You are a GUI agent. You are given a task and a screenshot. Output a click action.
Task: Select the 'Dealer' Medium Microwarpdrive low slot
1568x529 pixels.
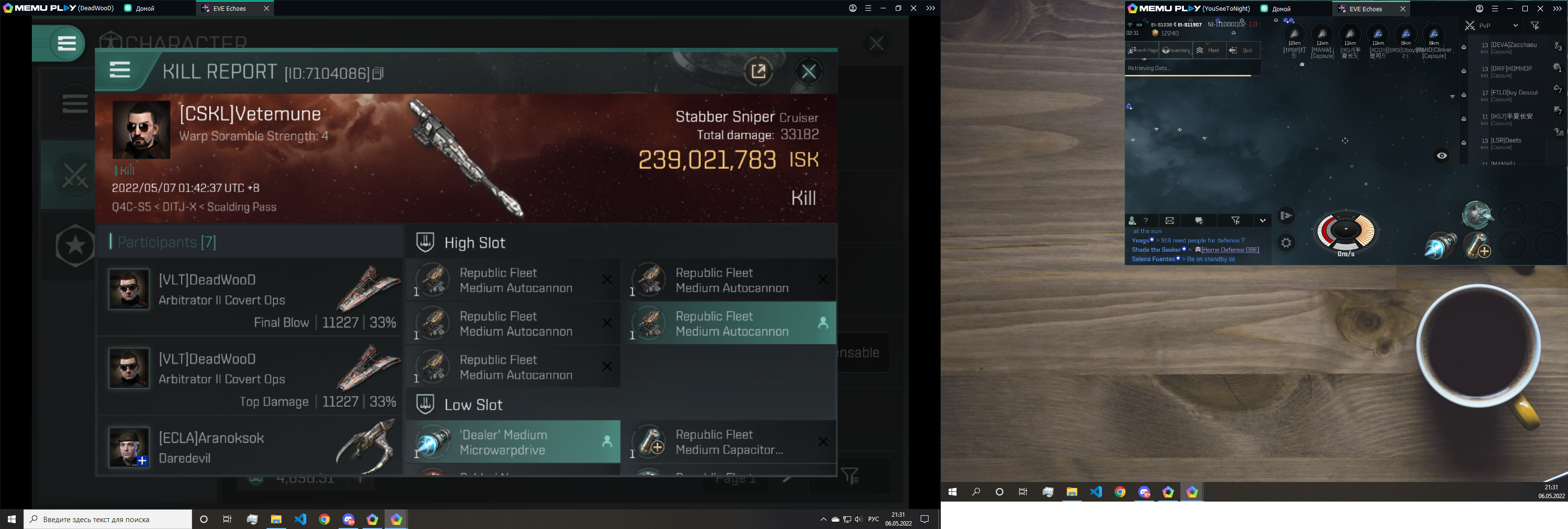(x=513, y=442)
